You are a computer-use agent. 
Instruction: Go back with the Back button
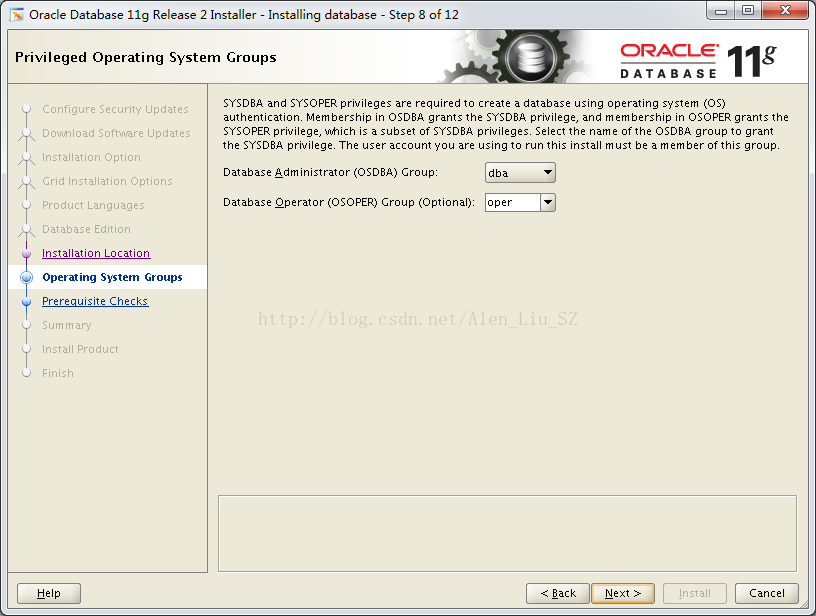pos(558,593)
